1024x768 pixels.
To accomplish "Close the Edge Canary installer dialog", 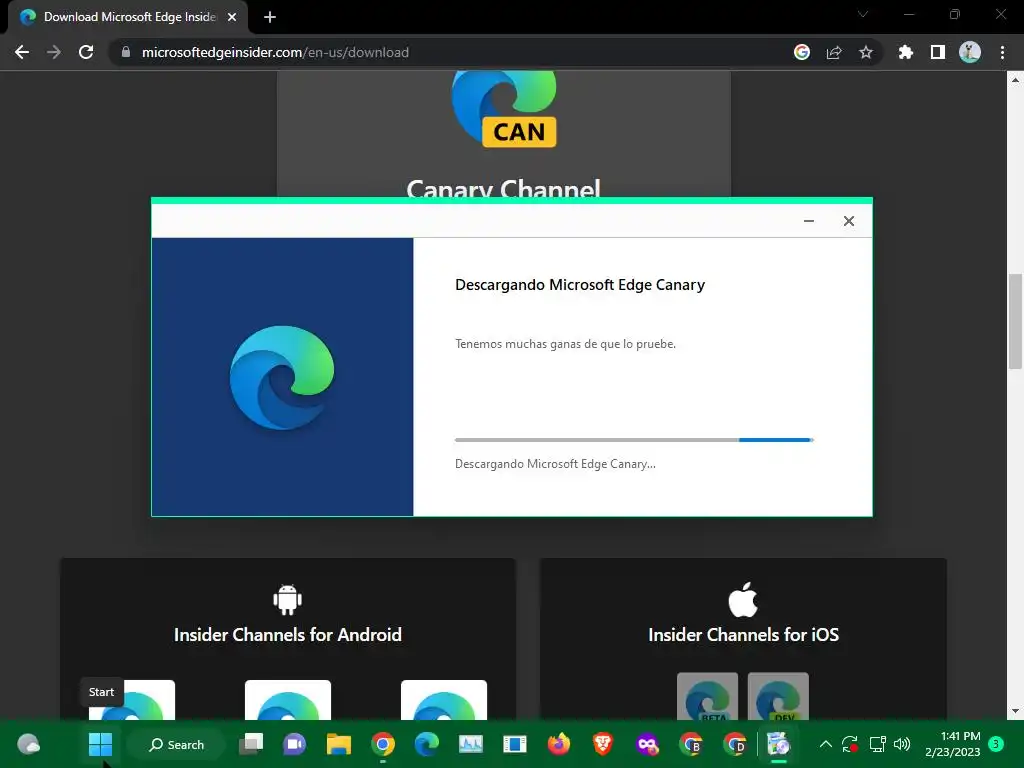I will [x=848, y=221].
